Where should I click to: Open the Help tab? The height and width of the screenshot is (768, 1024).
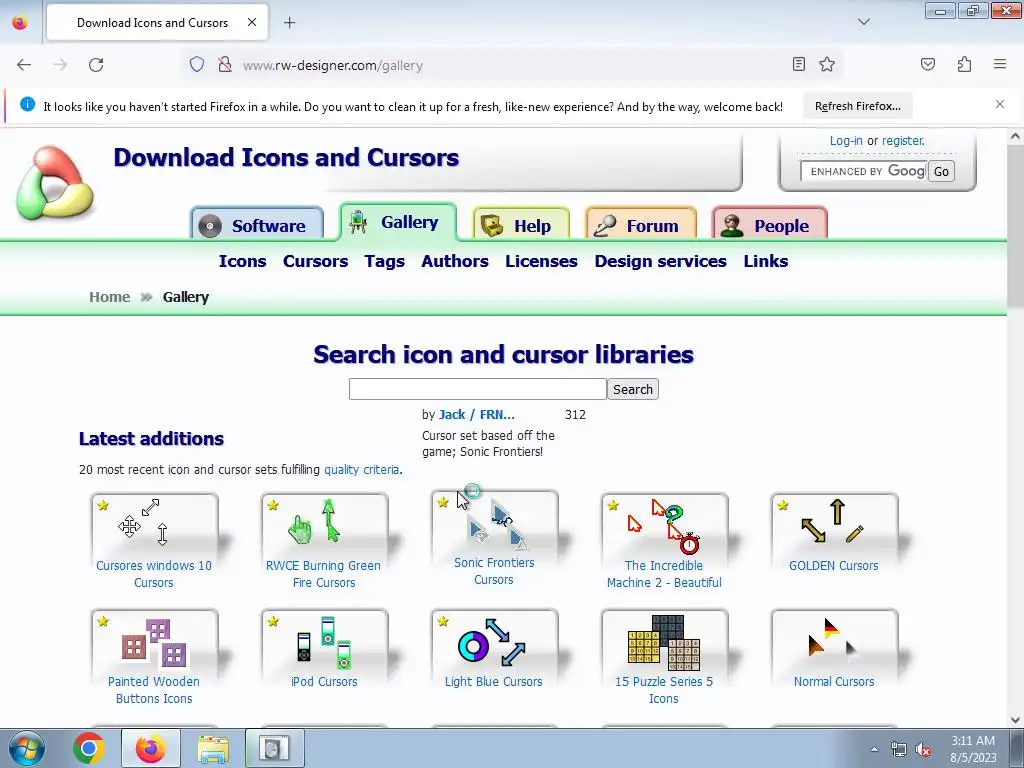click(x=520, y=225)
